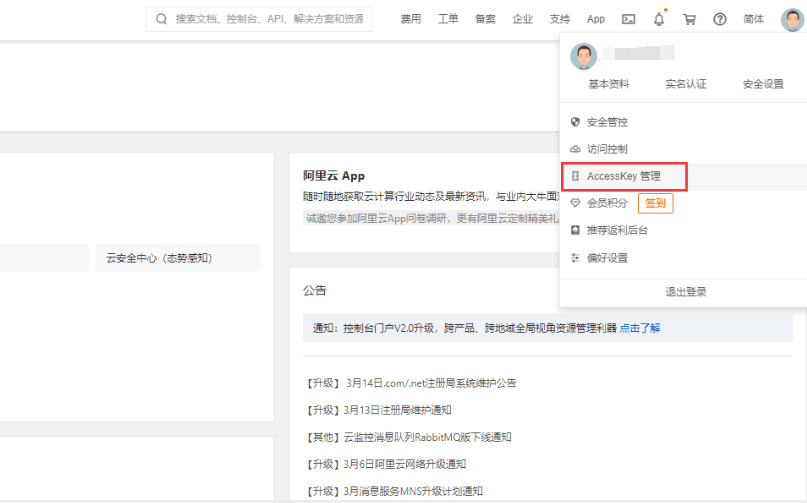Click the diamond icon beside 会员积分
The height and width of the screenshot is (503, 807).
[x=575, y=203]
